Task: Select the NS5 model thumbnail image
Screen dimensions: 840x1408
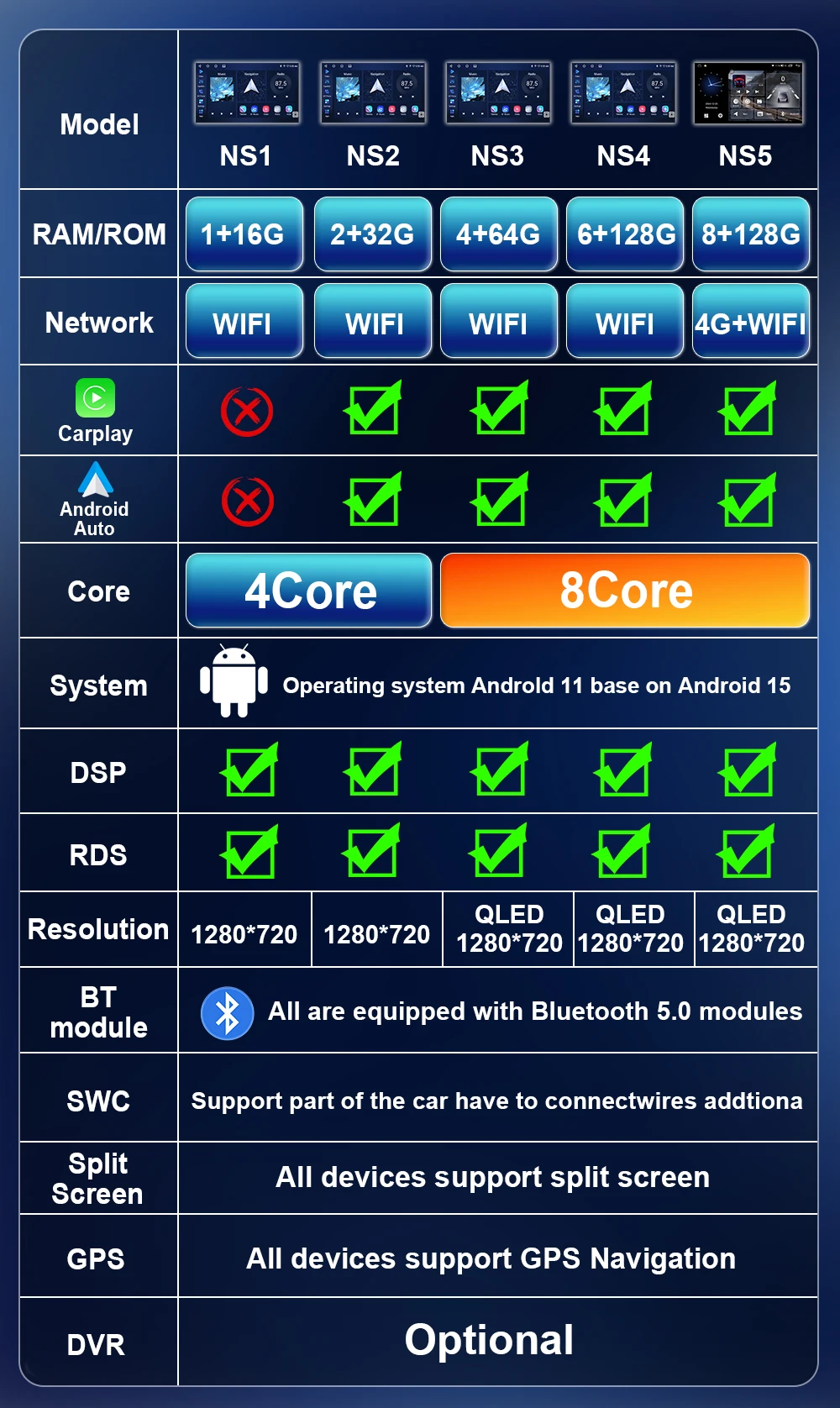Action: pyautogui.click(x=748, y=92)
